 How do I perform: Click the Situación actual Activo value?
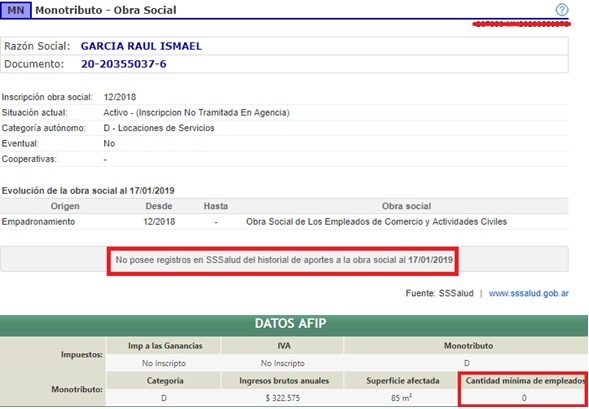pyautogui.click(x=196, y=113)
